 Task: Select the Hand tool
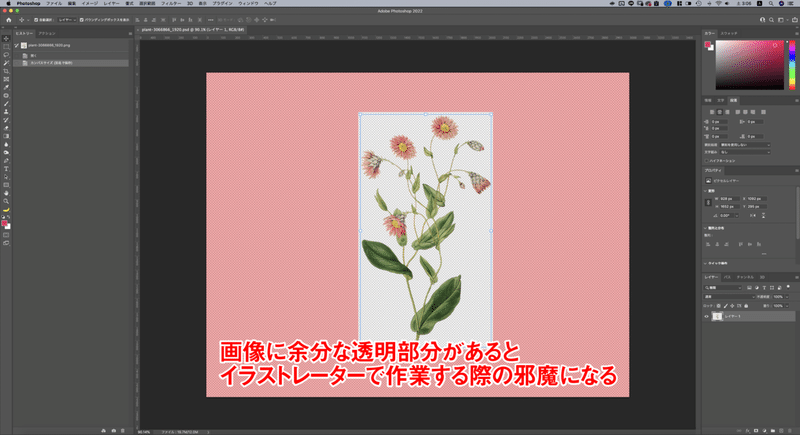(x=6, y=193)
